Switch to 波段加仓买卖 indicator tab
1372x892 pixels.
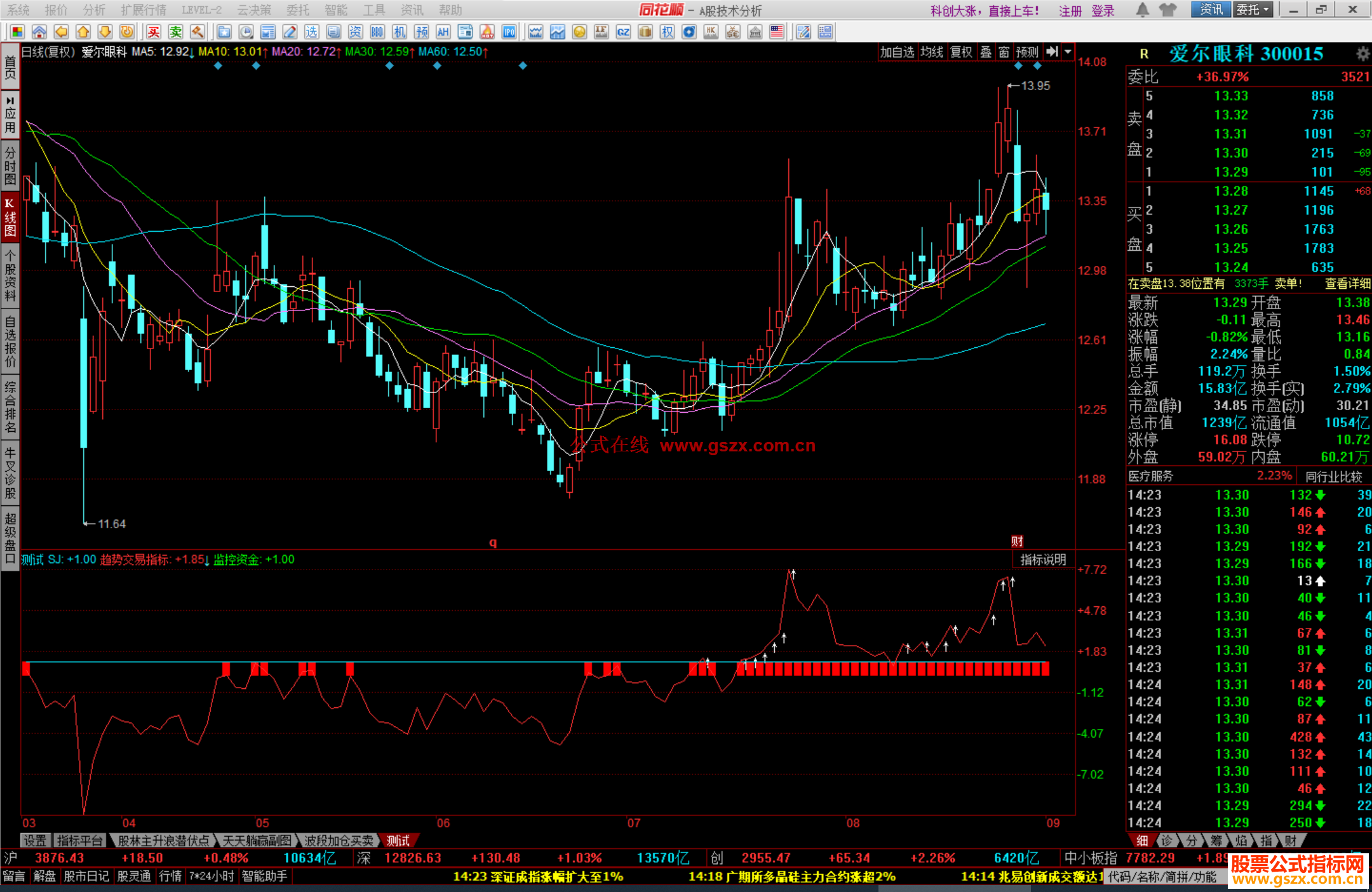[338, 841]
